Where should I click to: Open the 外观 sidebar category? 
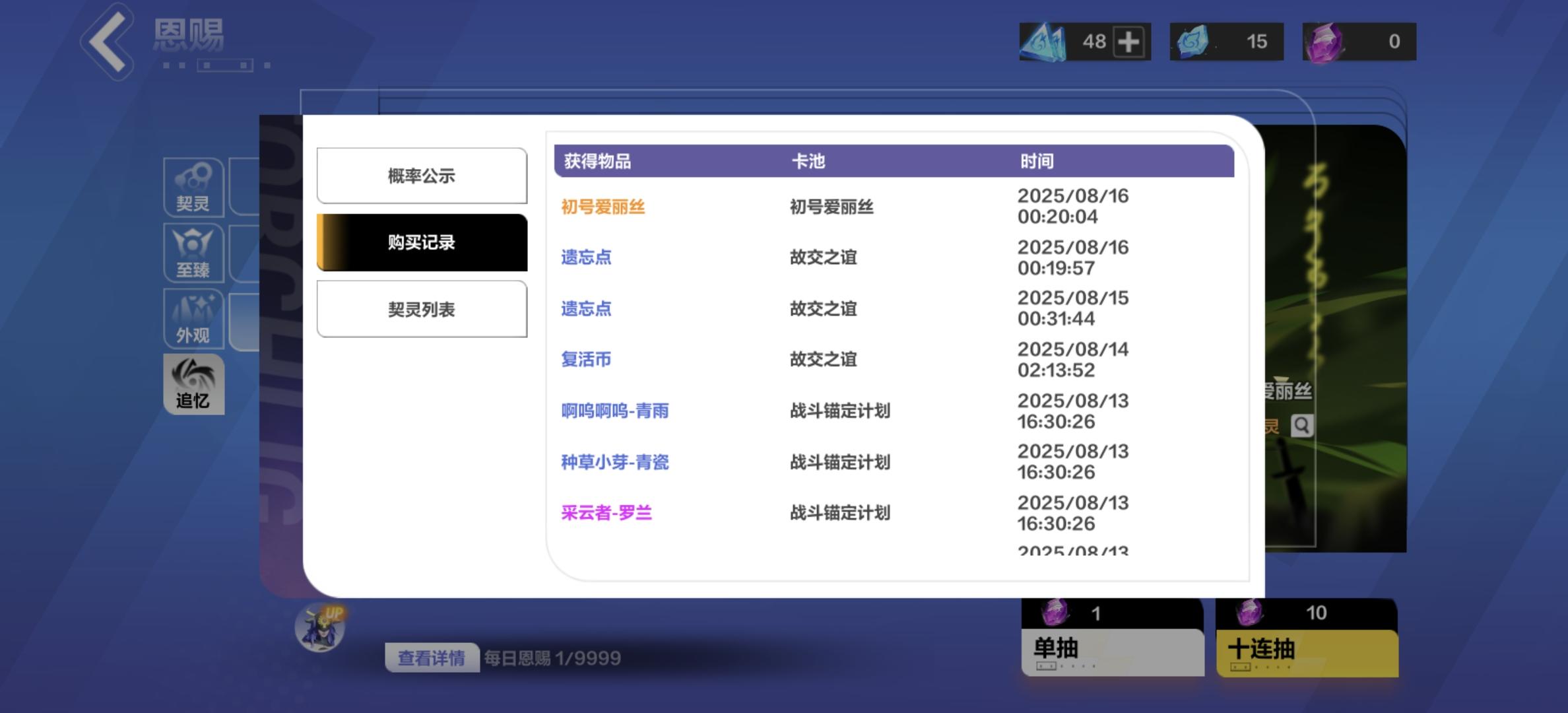coord(193,319)
